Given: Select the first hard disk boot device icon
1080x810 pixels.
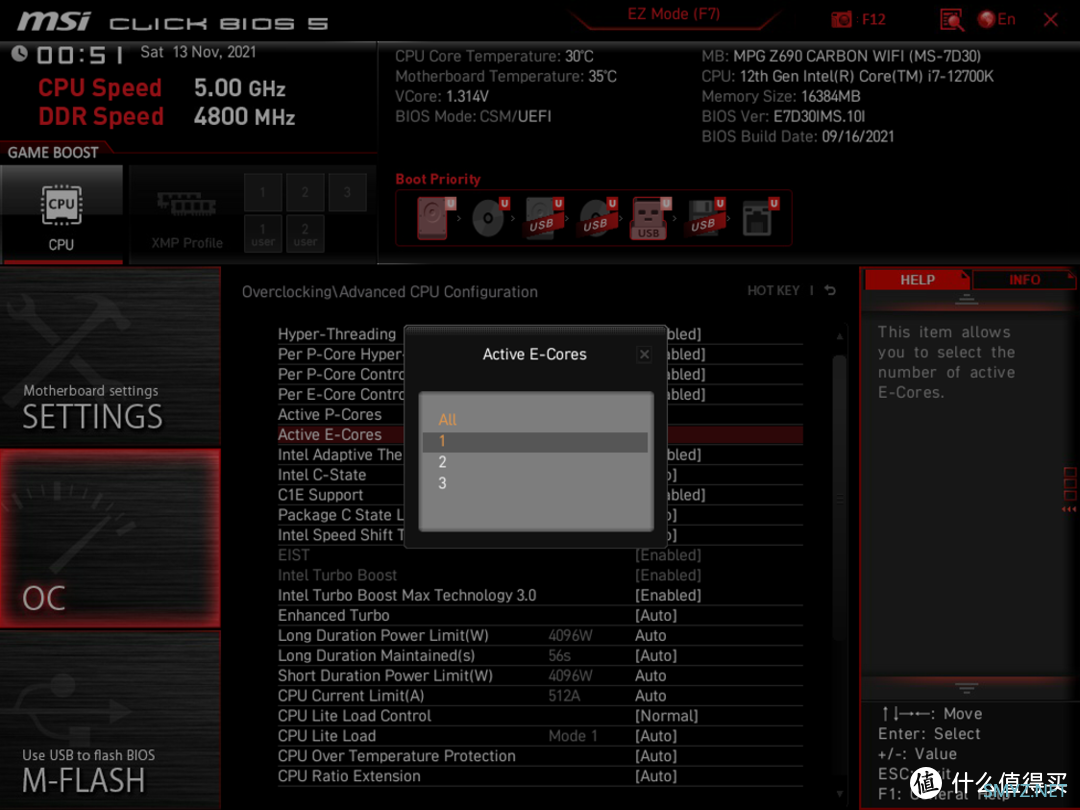Looking at the screenshot, I should coord(434,218).
